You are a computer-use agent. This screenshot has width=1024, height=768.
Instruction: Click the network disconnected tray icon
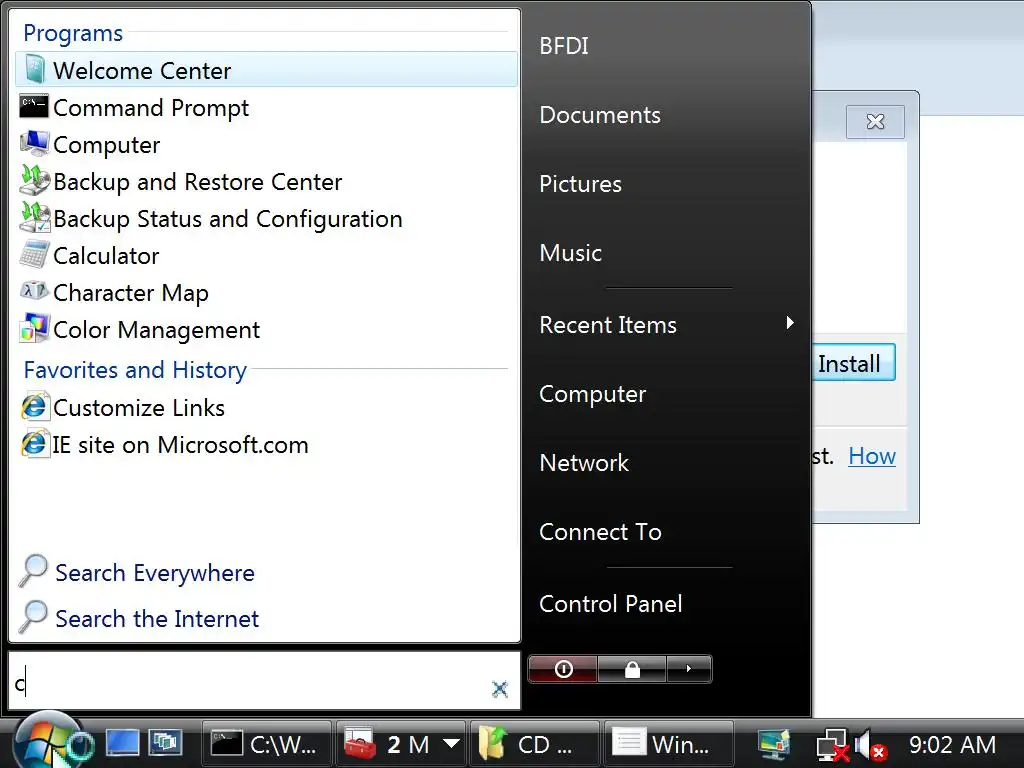click(x=832, y=745)
